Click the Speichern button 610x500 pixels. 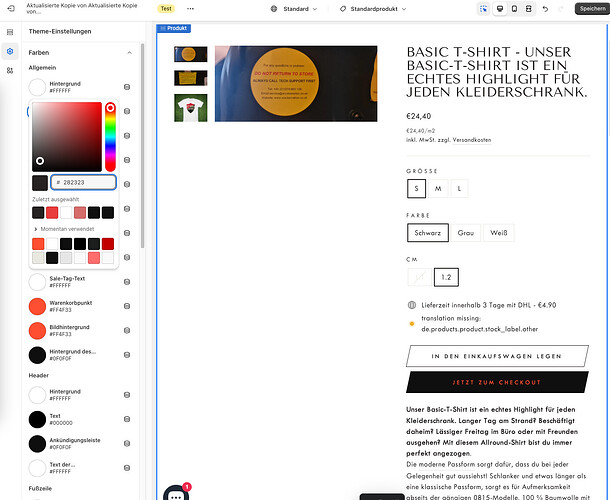click(592, 9)
